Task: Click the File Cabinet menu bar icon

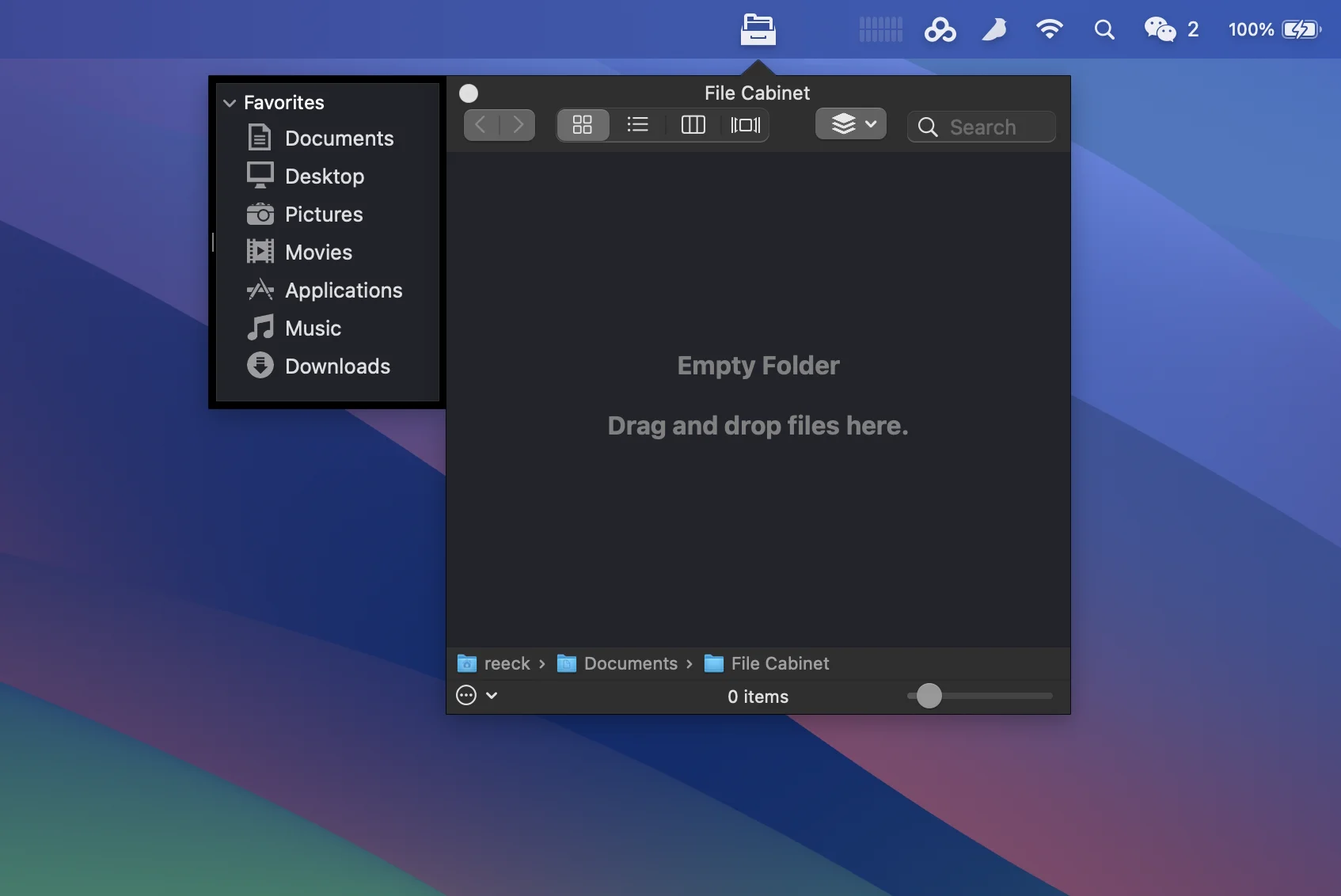Action: coord(758,29)
